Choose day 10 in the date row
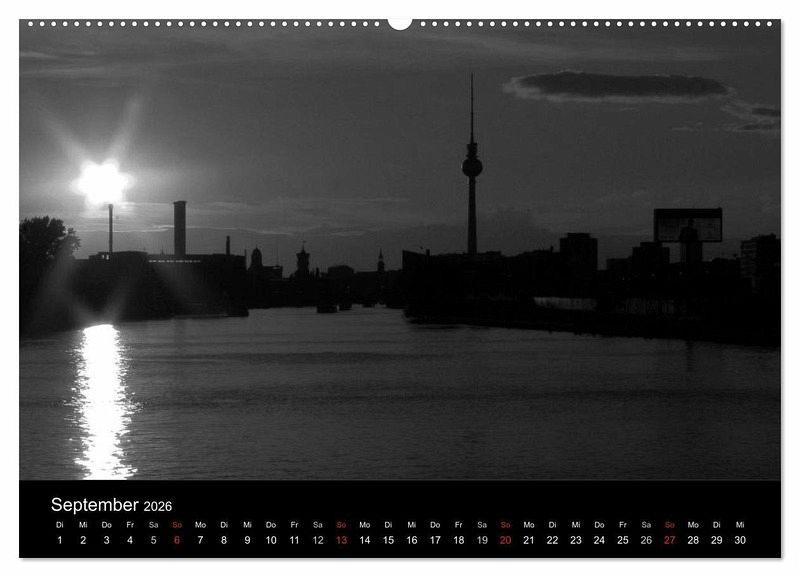The height and width of the screenshot is (577, 800). click(271, 540)
